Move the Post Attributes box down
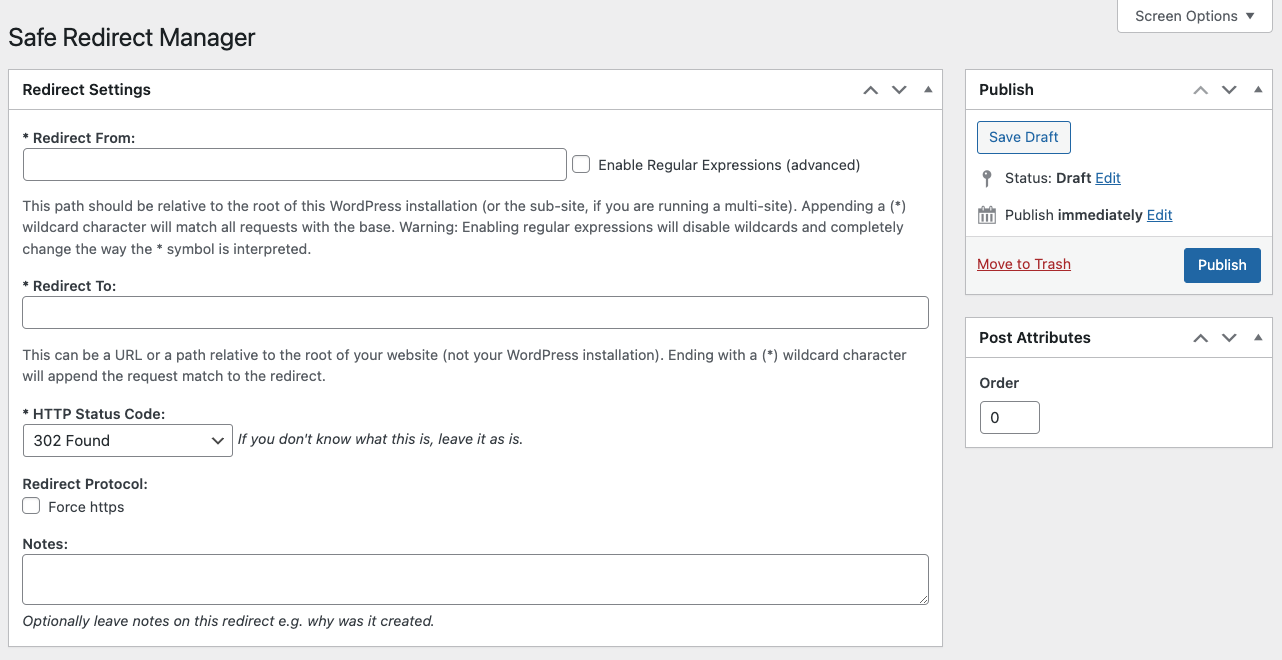 [x=1229, y=337]
